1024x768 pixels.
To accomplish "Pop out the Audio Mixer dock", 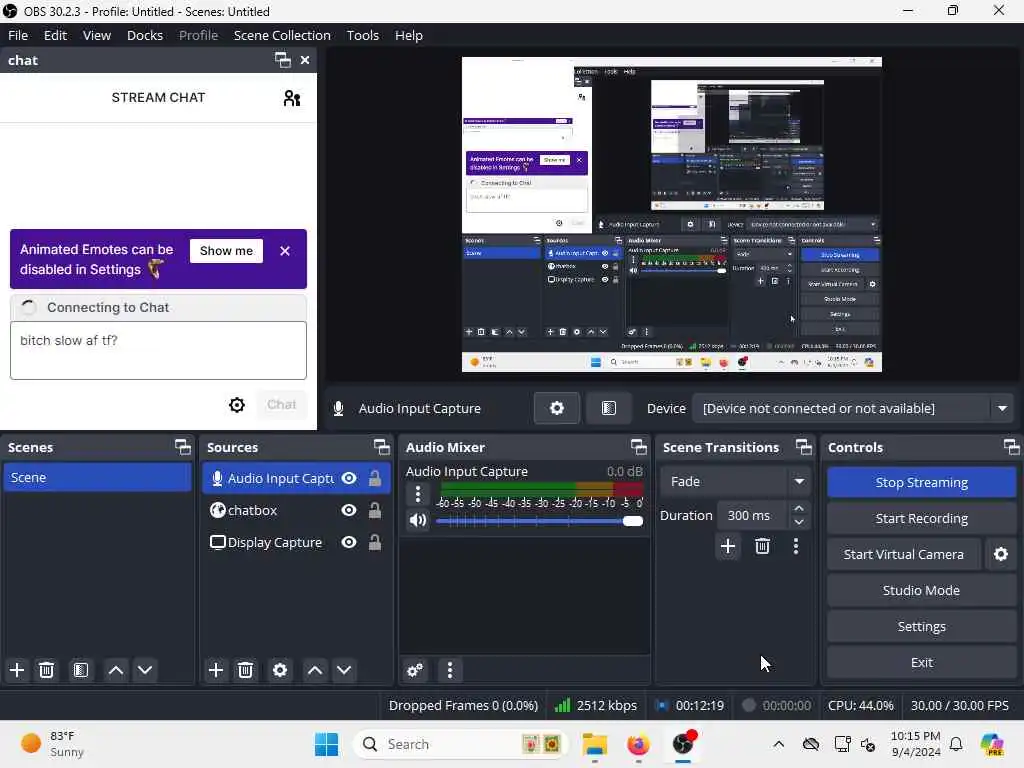I will click(x=639, y=447).
